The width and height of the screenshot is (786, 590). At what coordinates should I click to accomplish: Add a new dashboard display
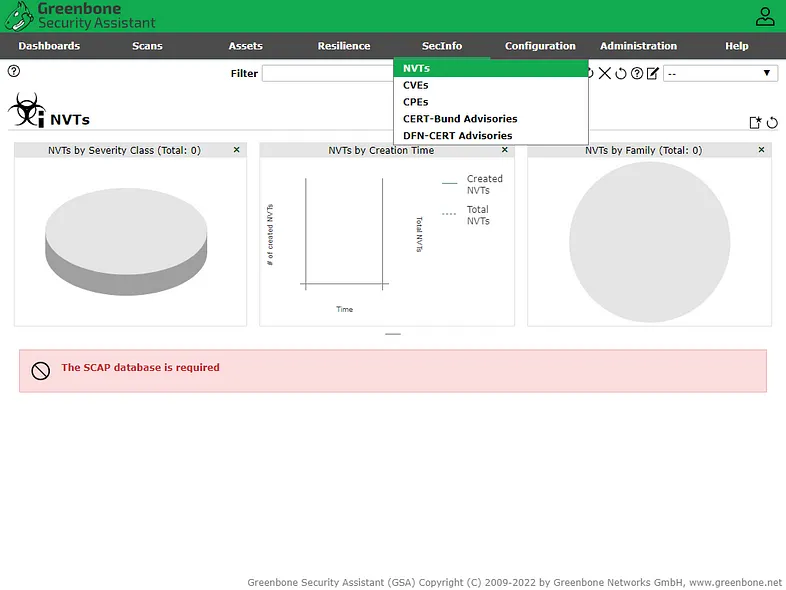pyautogui.click(x=755, y=122)
